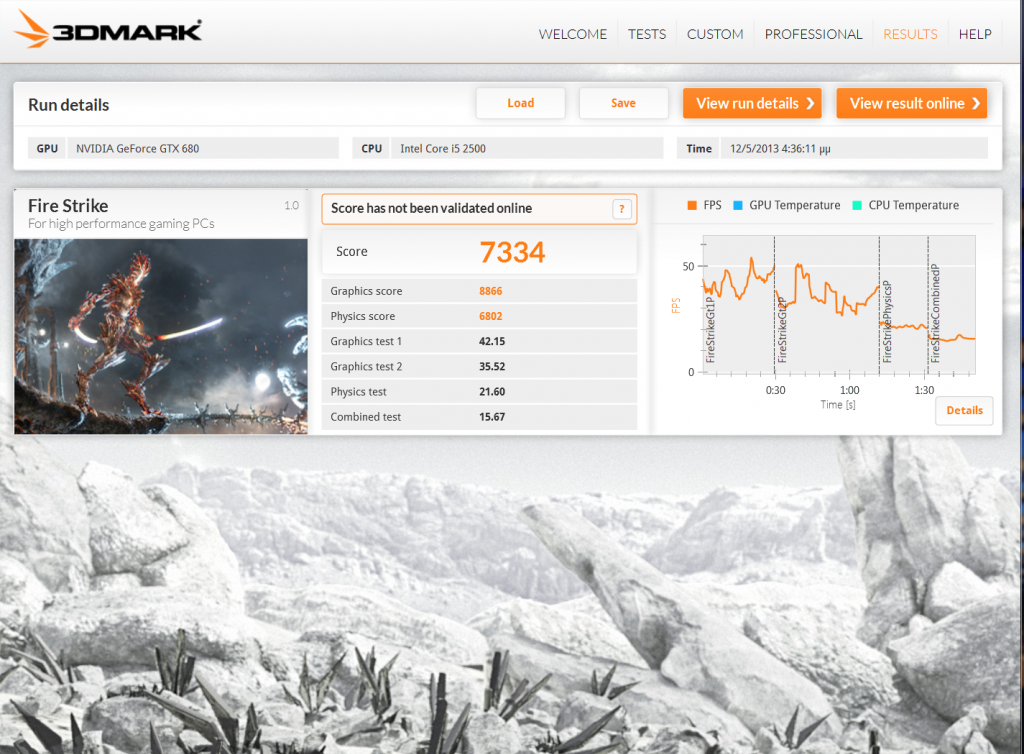1024x754 pixels.
Task: Go to the PROFESSIONAL tab
Action: tap(813, 34)
